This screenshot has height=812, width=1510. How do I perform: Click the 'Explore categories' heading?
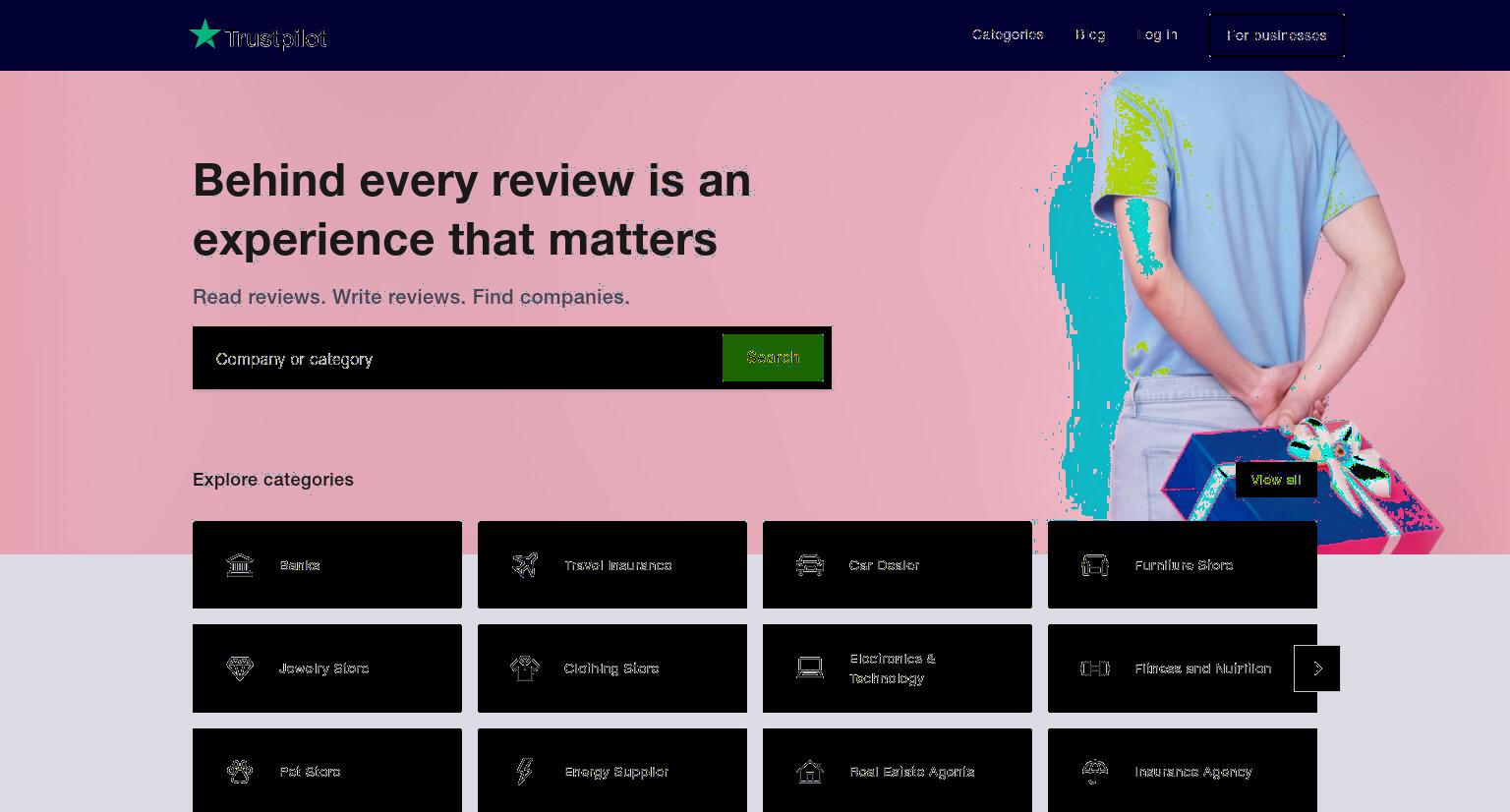coord(273,480)
